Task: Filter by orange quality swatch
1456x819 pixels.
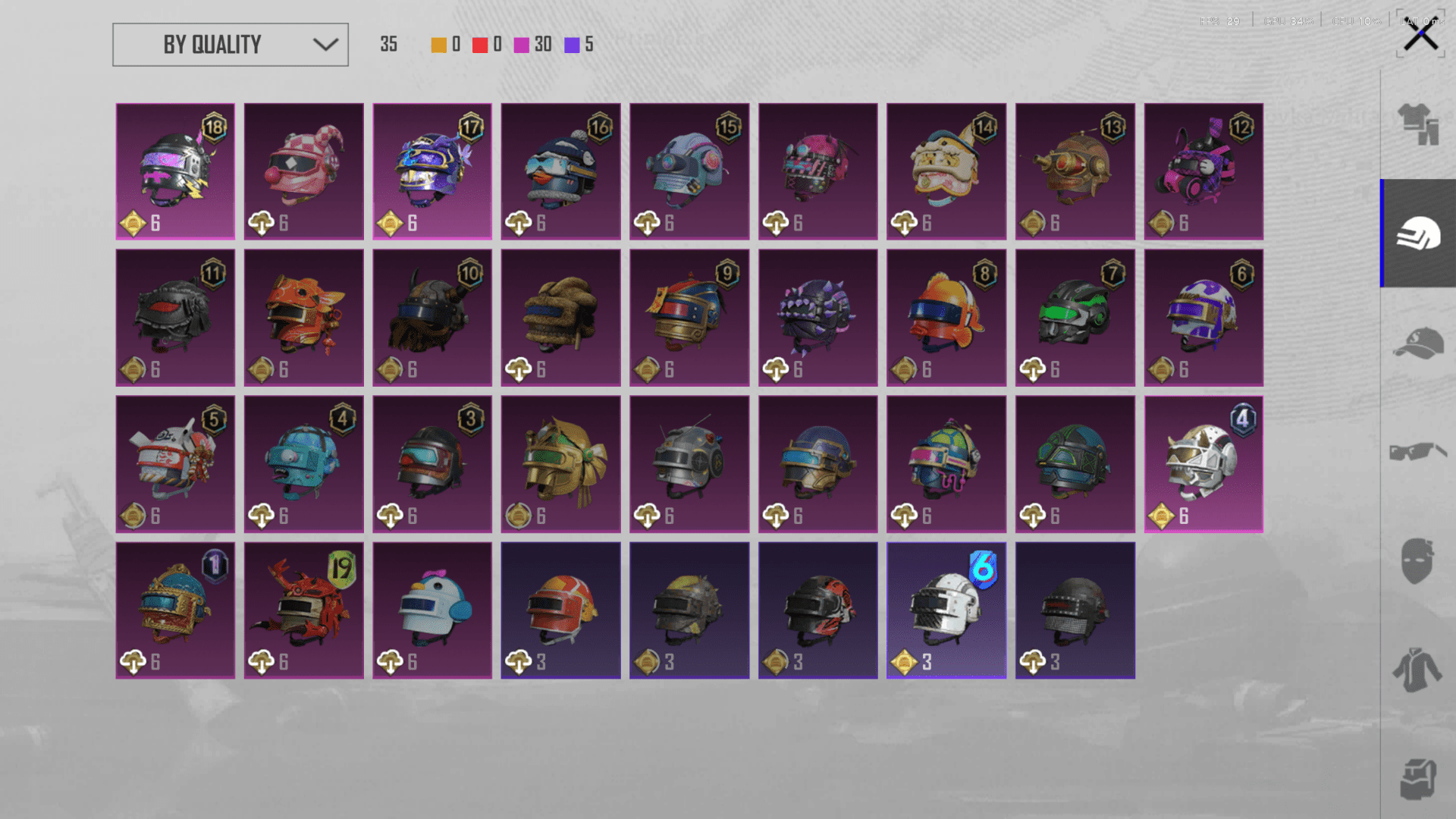Action: pyautogui.click(x=438, y=45)
